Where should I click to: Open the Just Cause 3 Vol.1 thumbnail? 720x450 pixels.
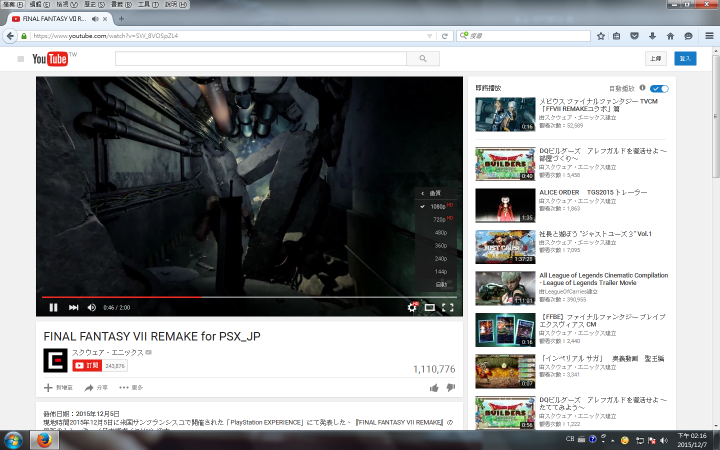click(x=505, y=247)
